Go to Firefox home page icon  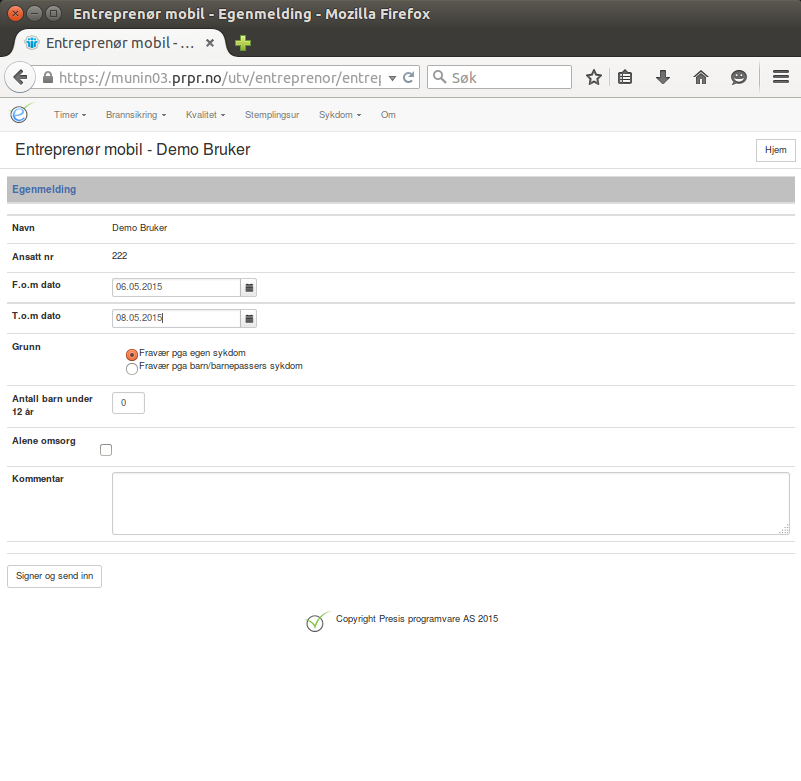701,78
